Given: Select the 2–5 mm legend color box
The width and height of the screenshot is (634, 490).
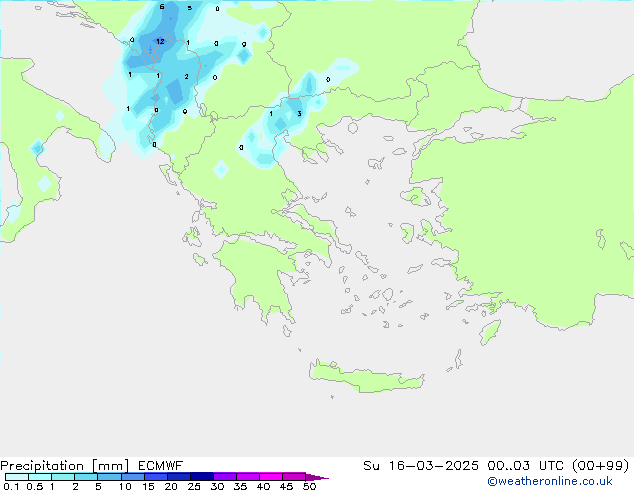Looking at the screenshot, I should pyautogui.click(x=86, y=477).
